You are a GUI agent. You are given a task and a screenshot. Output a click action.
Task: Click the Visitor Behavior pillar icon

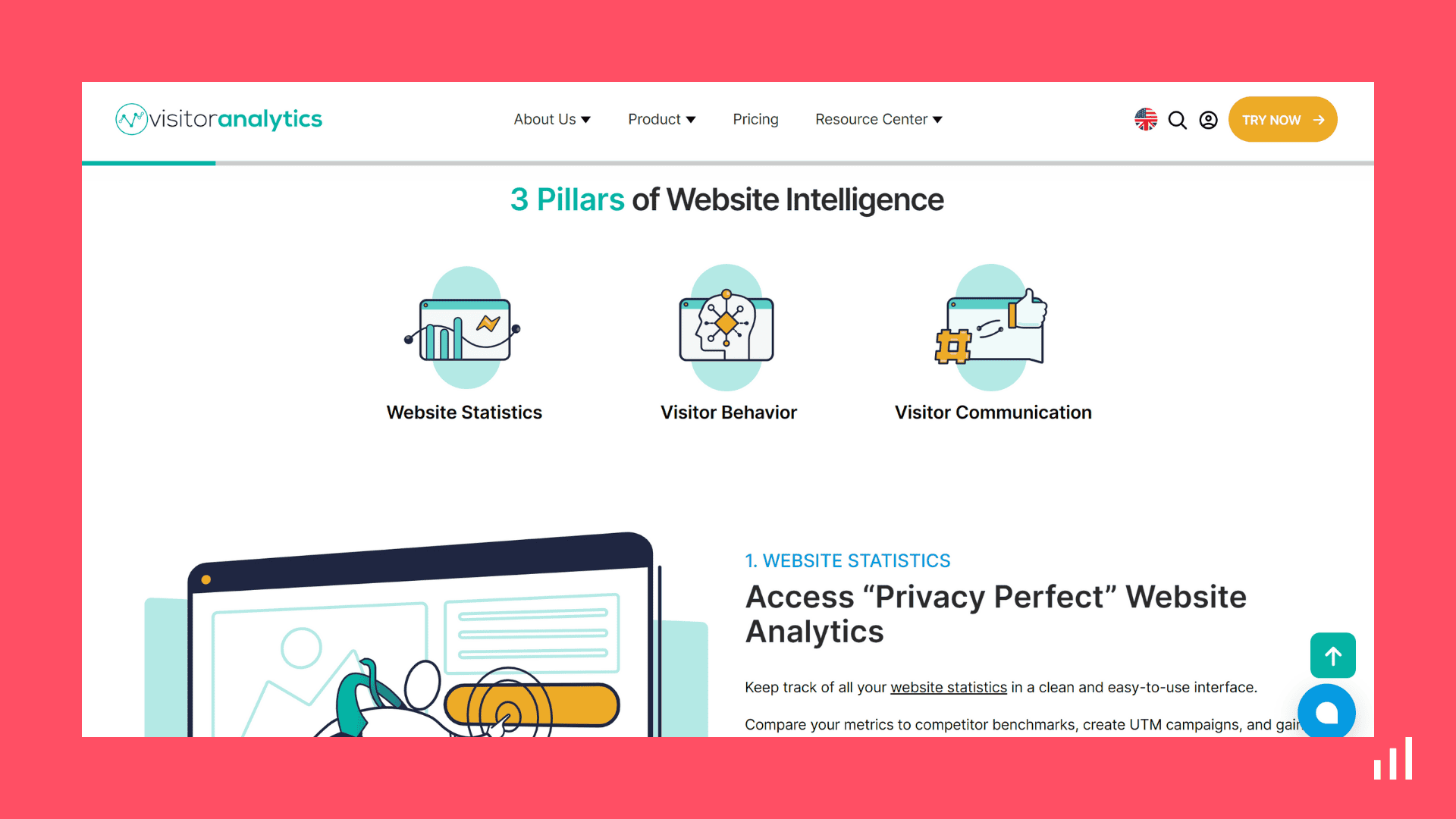pyautogui.click(x=727, y=325)
